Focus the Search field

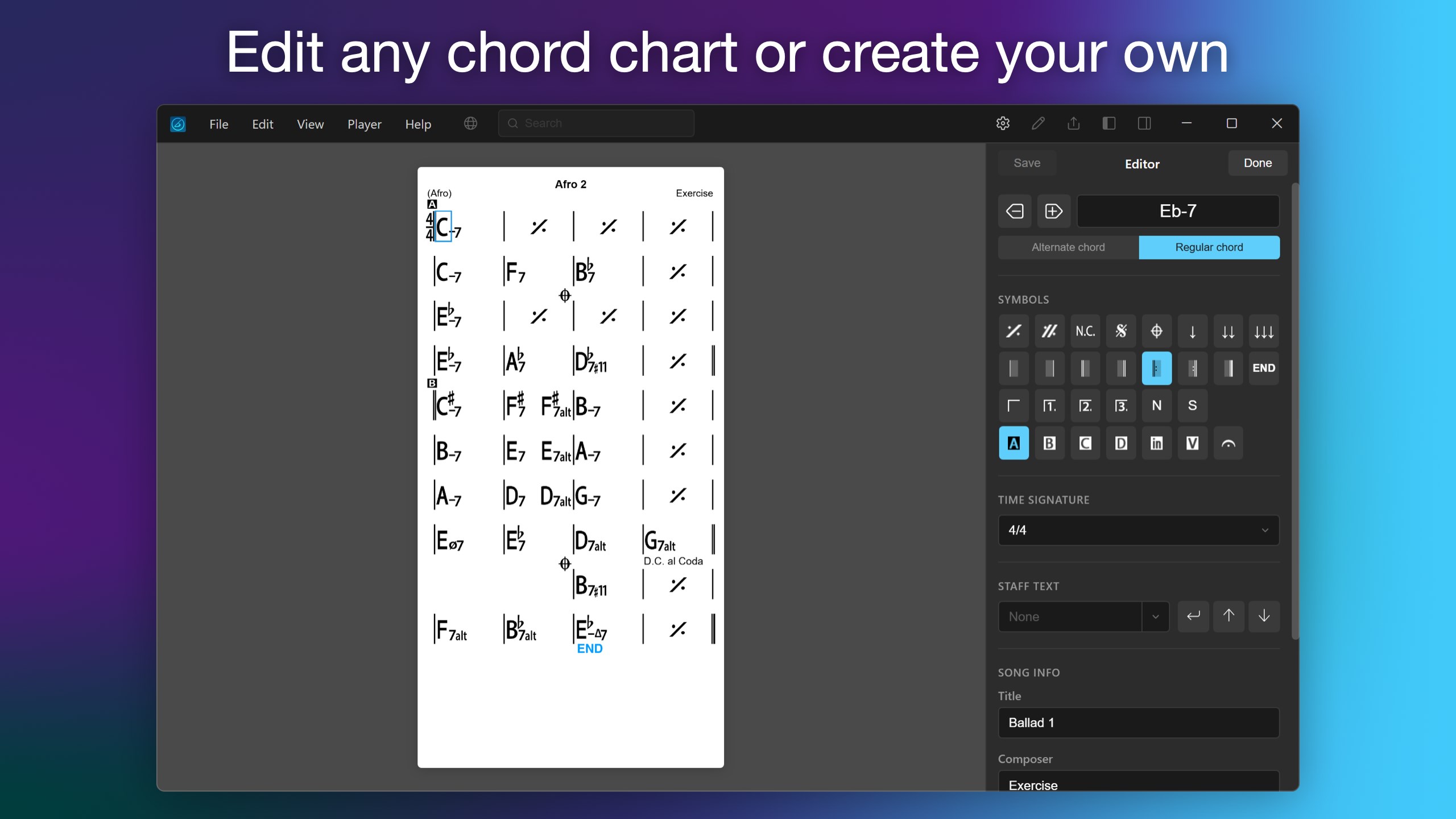pos(596,123)
